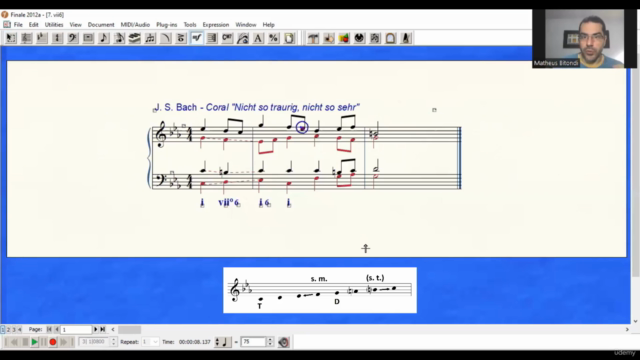Go to the first page button
Screen dimensions: 640x360
tap(49, 329)
